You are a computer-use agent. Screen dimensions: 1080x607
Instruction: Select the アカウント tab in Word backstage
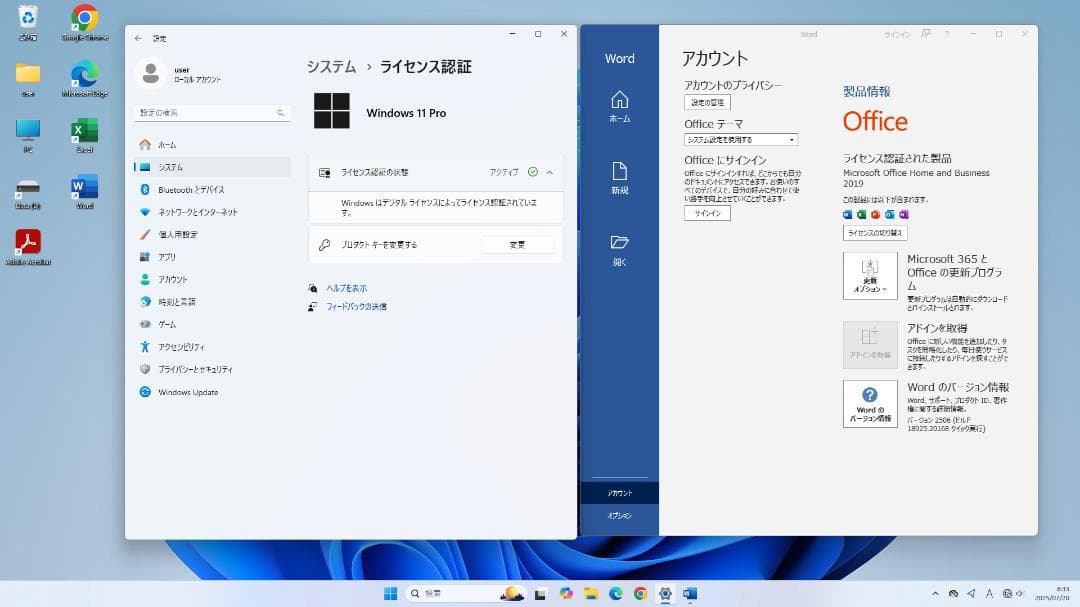pyautogui.click(x=620, y=492)
